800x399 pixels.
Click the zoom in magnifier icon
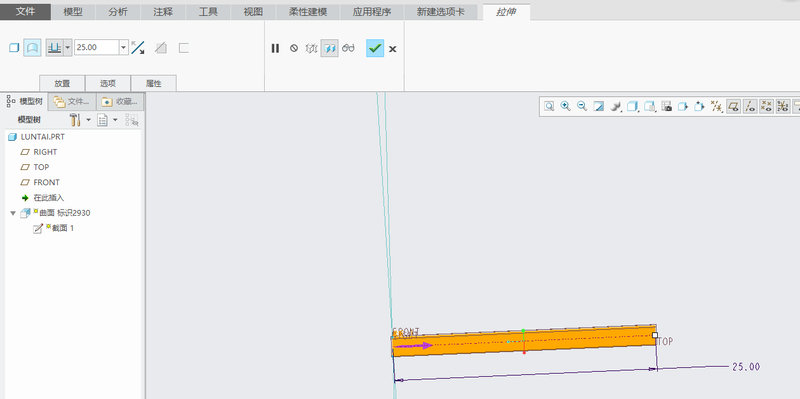[565, 106]
